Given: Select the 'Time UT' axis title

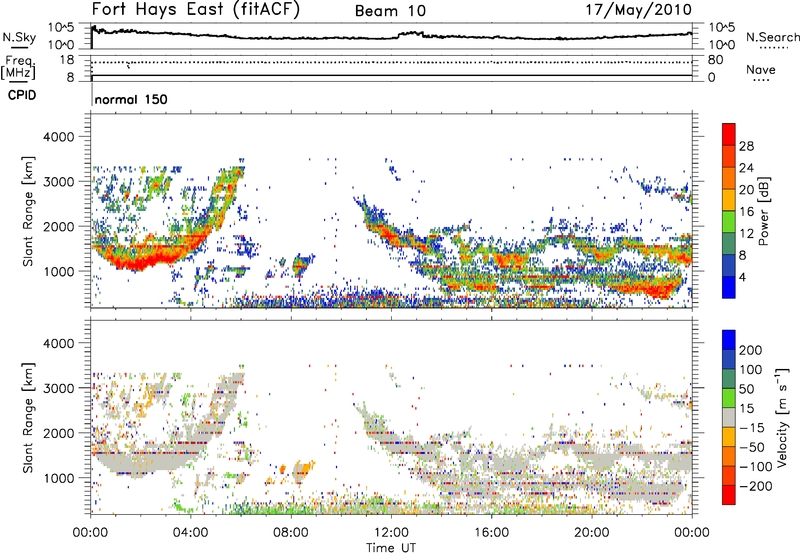Looking at the screenshot, I should pos(391,548).
